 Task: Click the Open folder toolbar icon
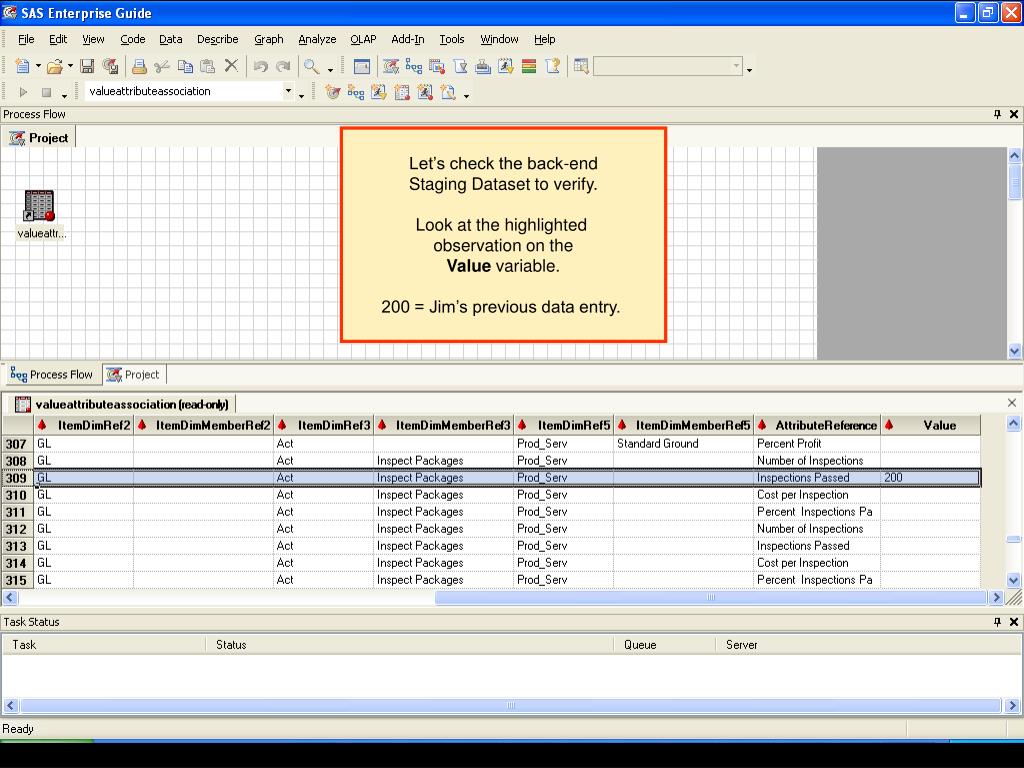(x=55, y=66)
